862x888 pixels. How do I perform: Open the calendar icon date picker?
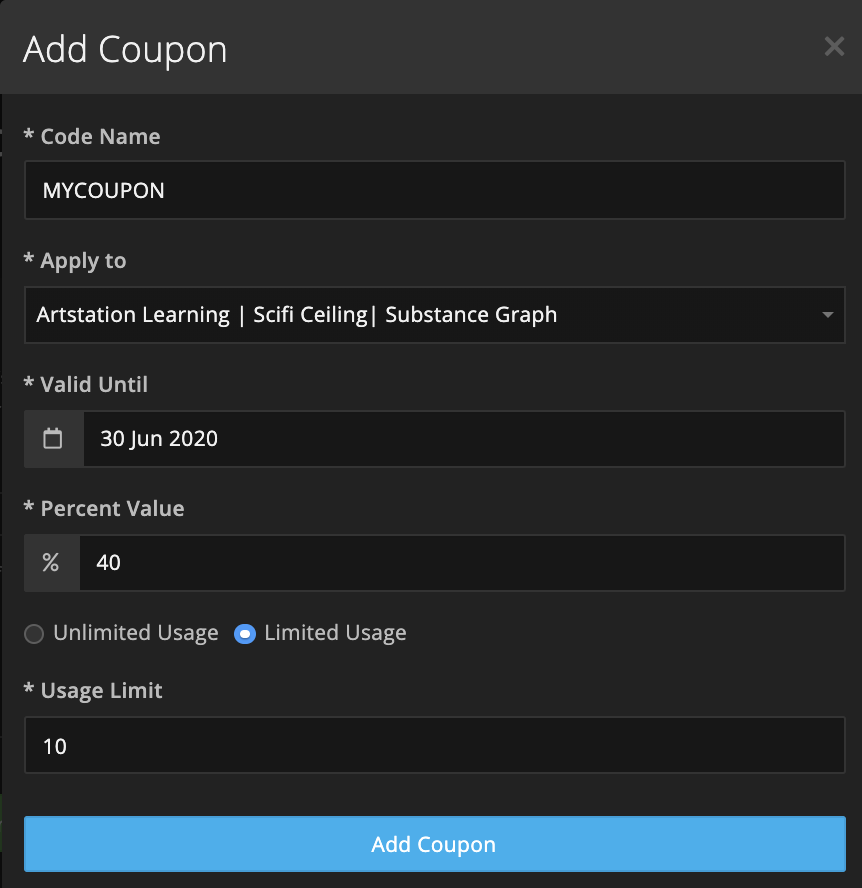pyautogui.click(x=53, y=439)
